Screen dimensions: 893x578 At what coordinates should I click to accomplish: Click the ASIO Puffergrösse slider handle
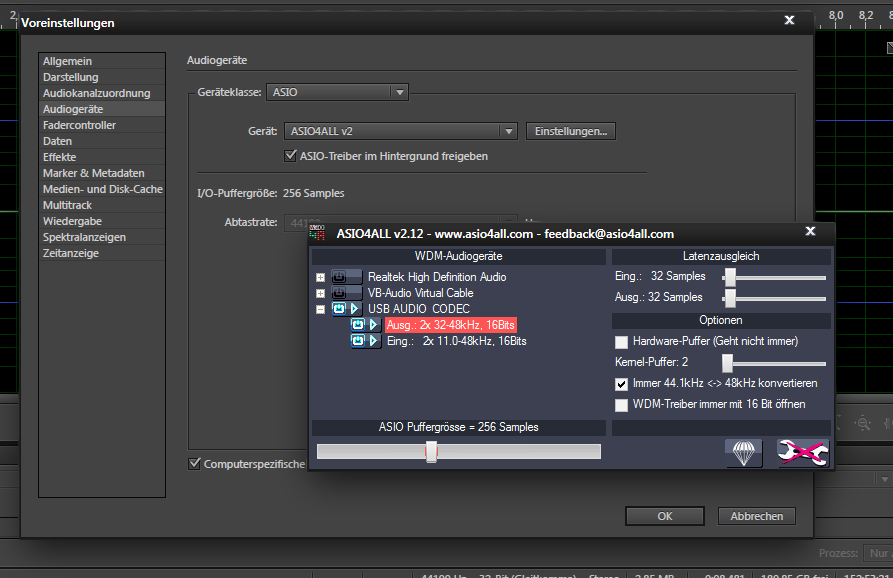pyautogui.click(x=431, y=452)
